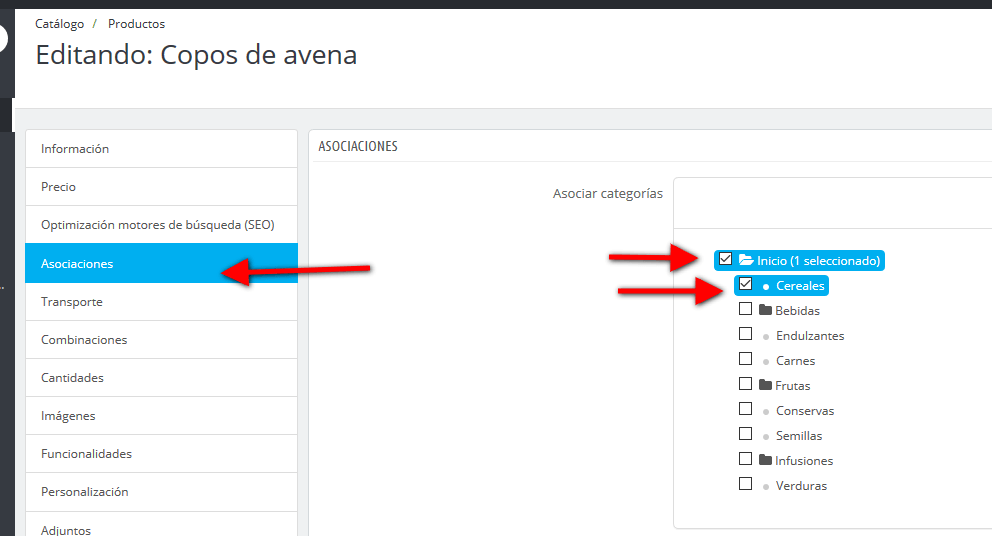The width and height of the screenshot is (992, 536).
Task: Open the Transporte tab
Action: (x=161, y=302)
